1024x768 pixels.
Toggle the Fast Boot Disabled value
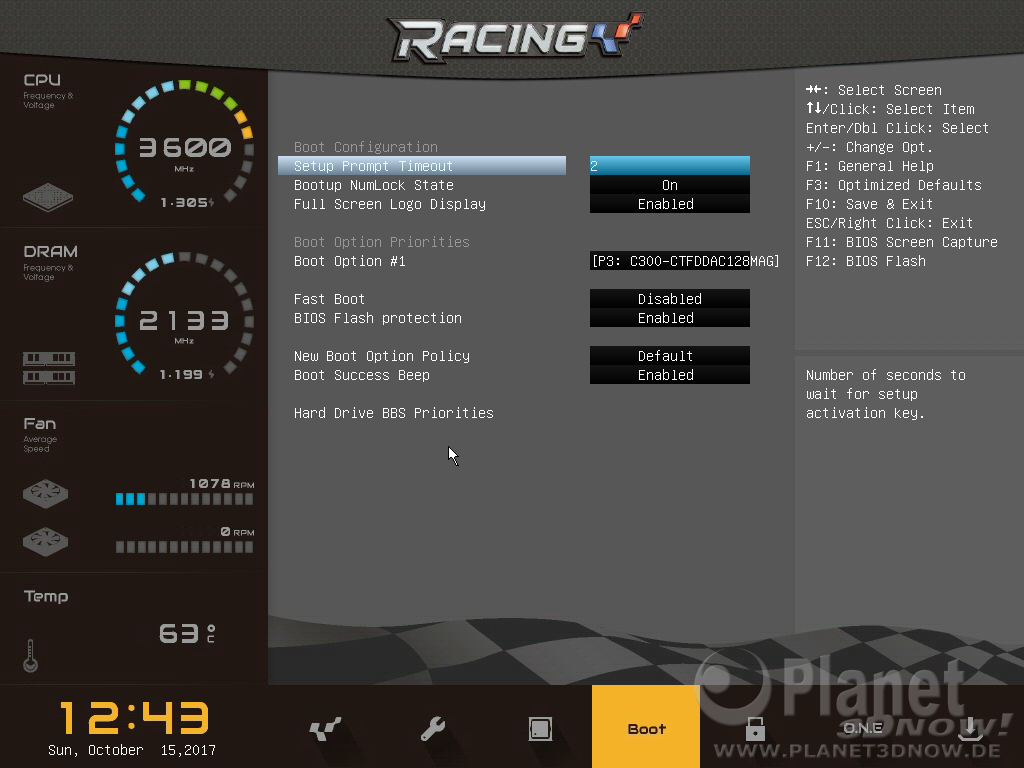click(x=669, y=298)
